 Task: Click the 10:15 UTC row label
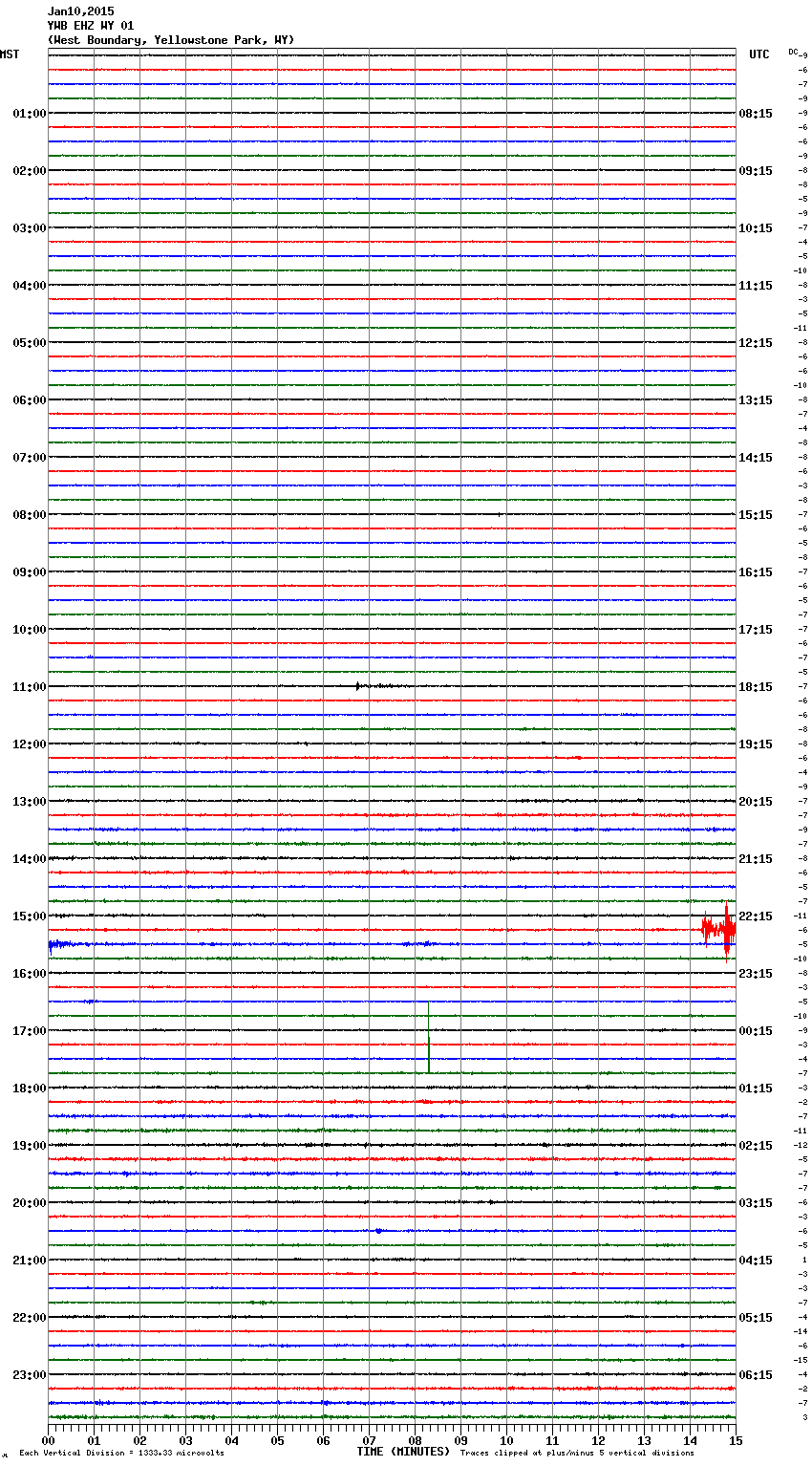pyautogui.click(x=756, y=228)
